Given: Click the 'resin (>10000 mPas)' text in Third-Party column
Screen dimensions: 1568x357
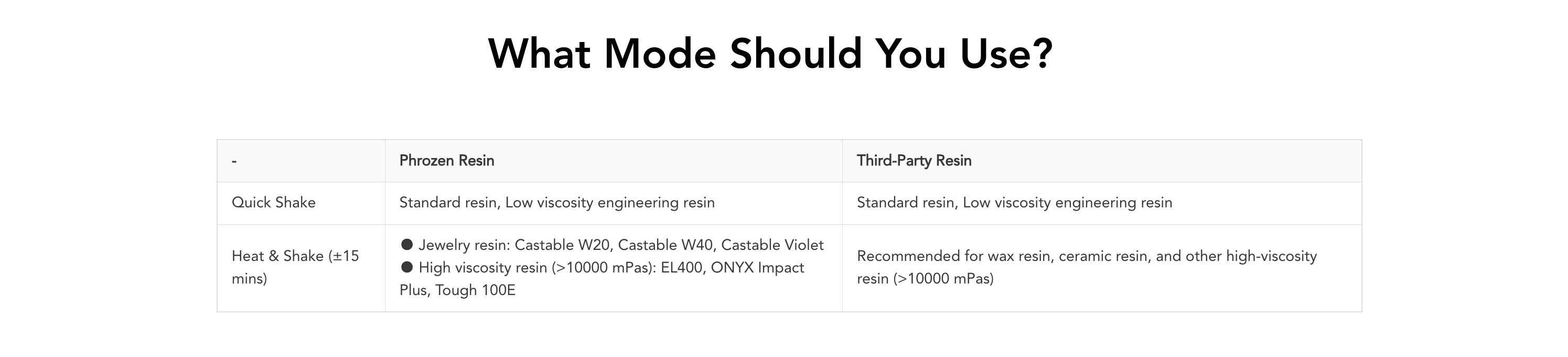Looking at the screenshot, I should (925, 279).
